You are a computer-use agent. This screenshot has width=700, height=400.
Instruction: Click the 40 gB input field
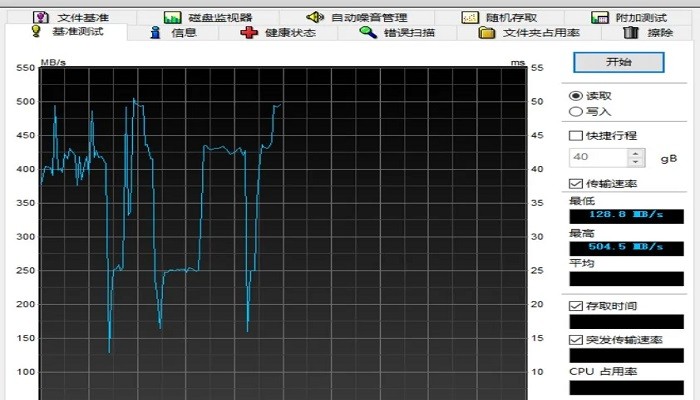pyautogui.click(x=597, y=158)
